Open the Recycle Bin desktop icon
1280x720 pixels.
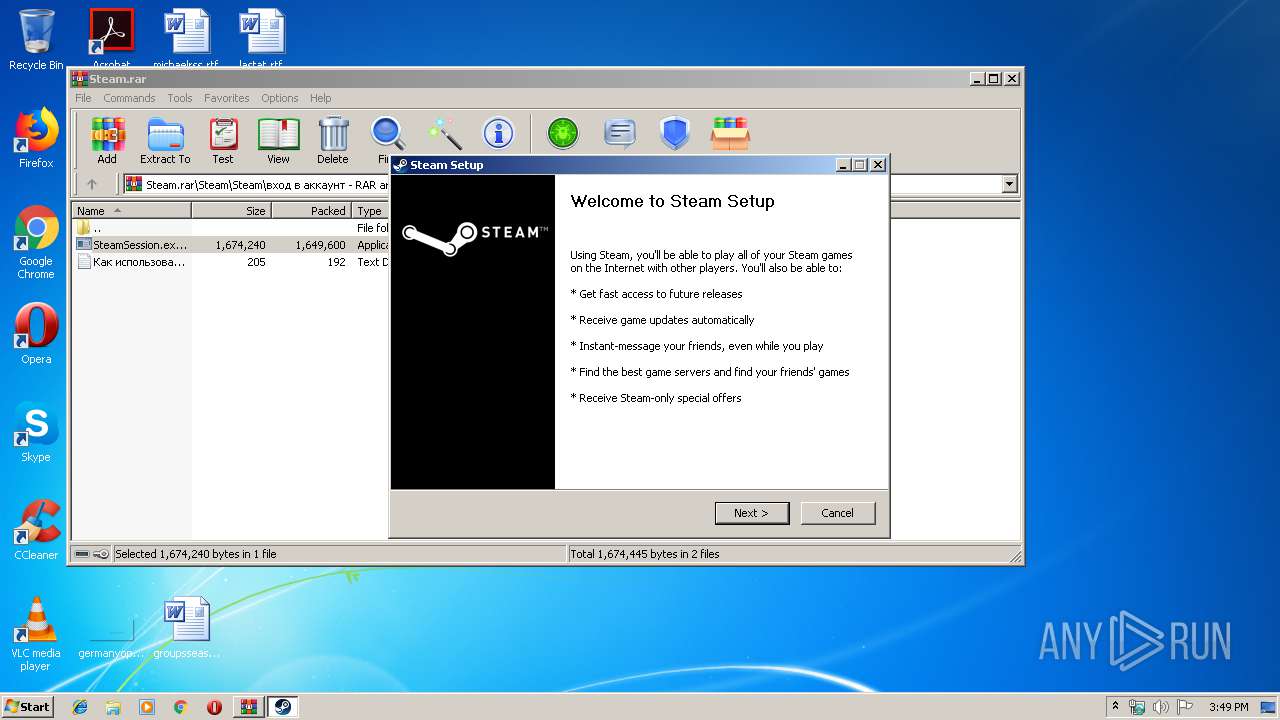point(36,40)
